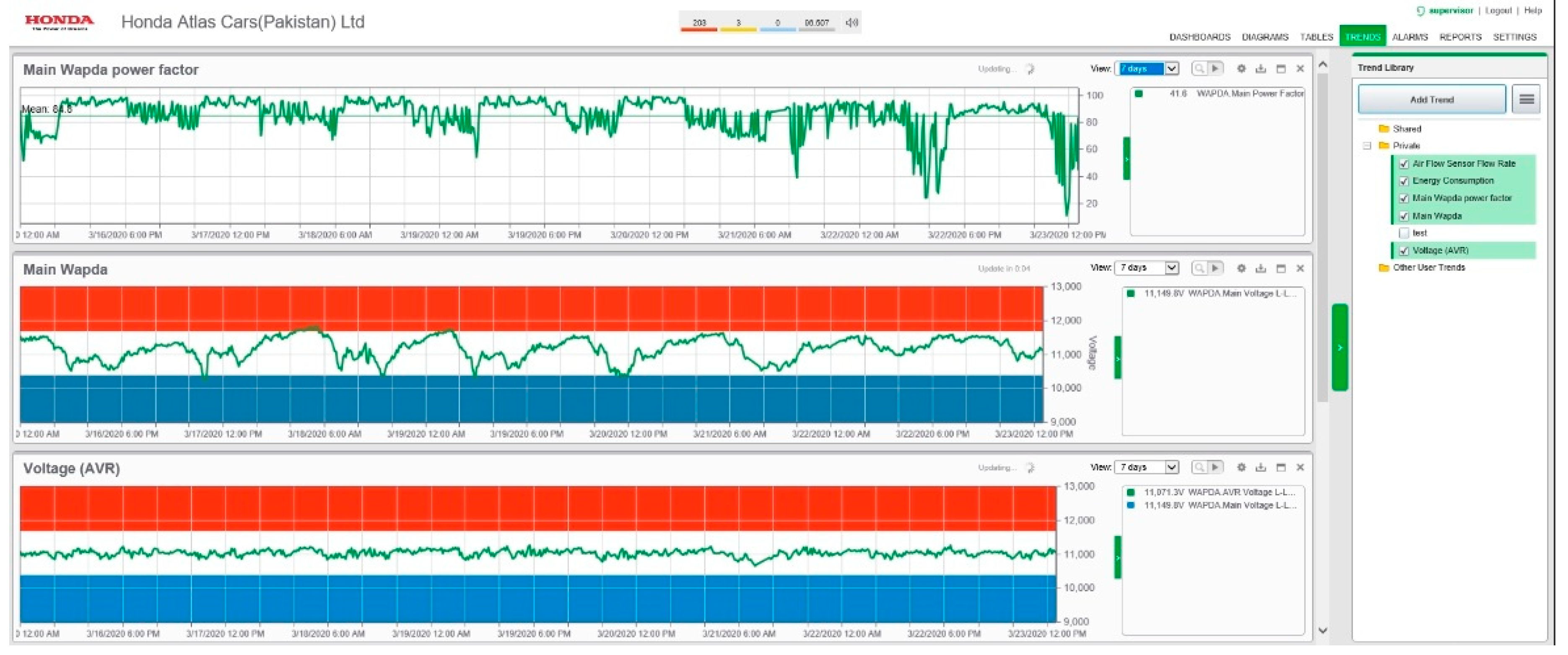Click the Add Trend button

(x=1432, y=99)
